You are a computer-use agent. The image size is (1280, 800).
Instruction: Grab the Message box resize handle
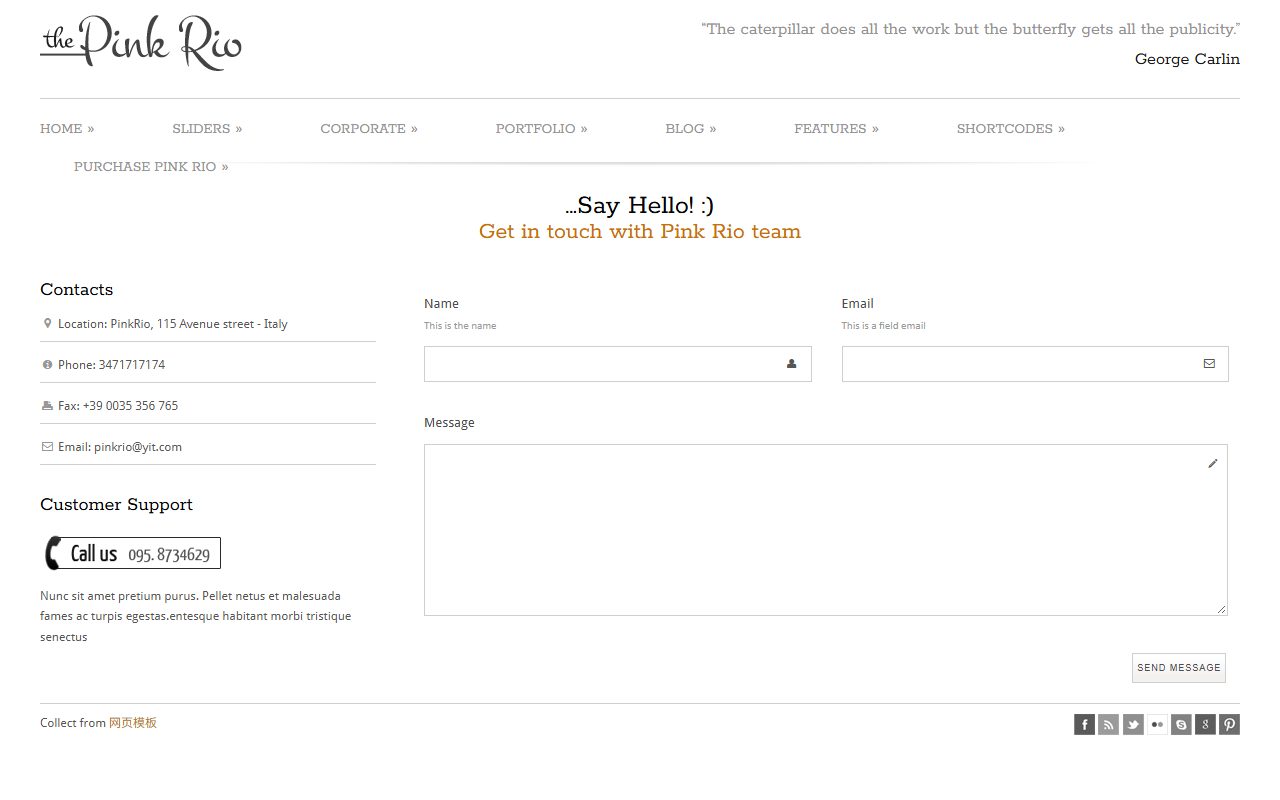[1221, 609]
